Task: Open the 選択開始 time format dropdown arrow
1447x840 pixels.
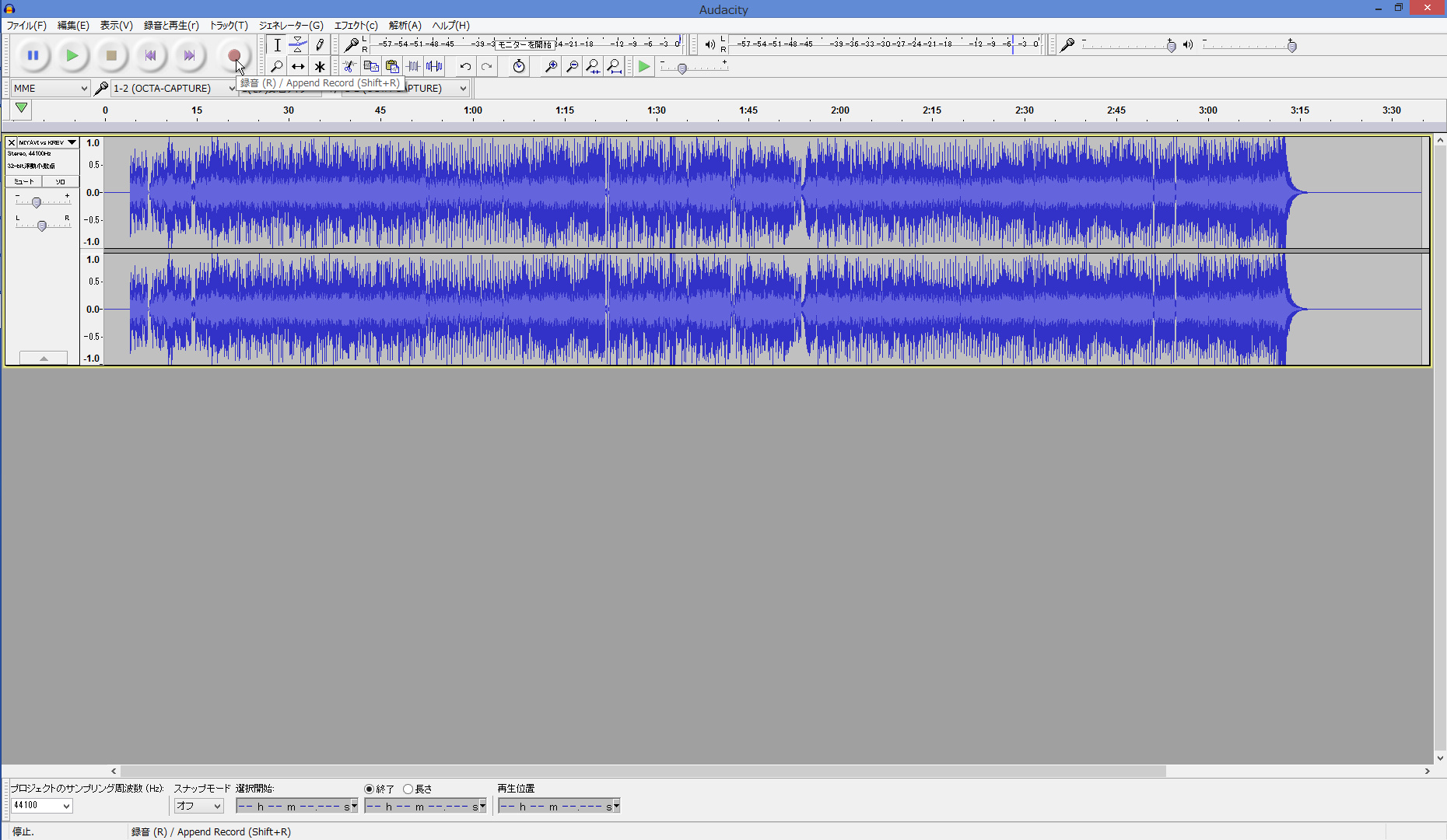Action: click(354, 806)
